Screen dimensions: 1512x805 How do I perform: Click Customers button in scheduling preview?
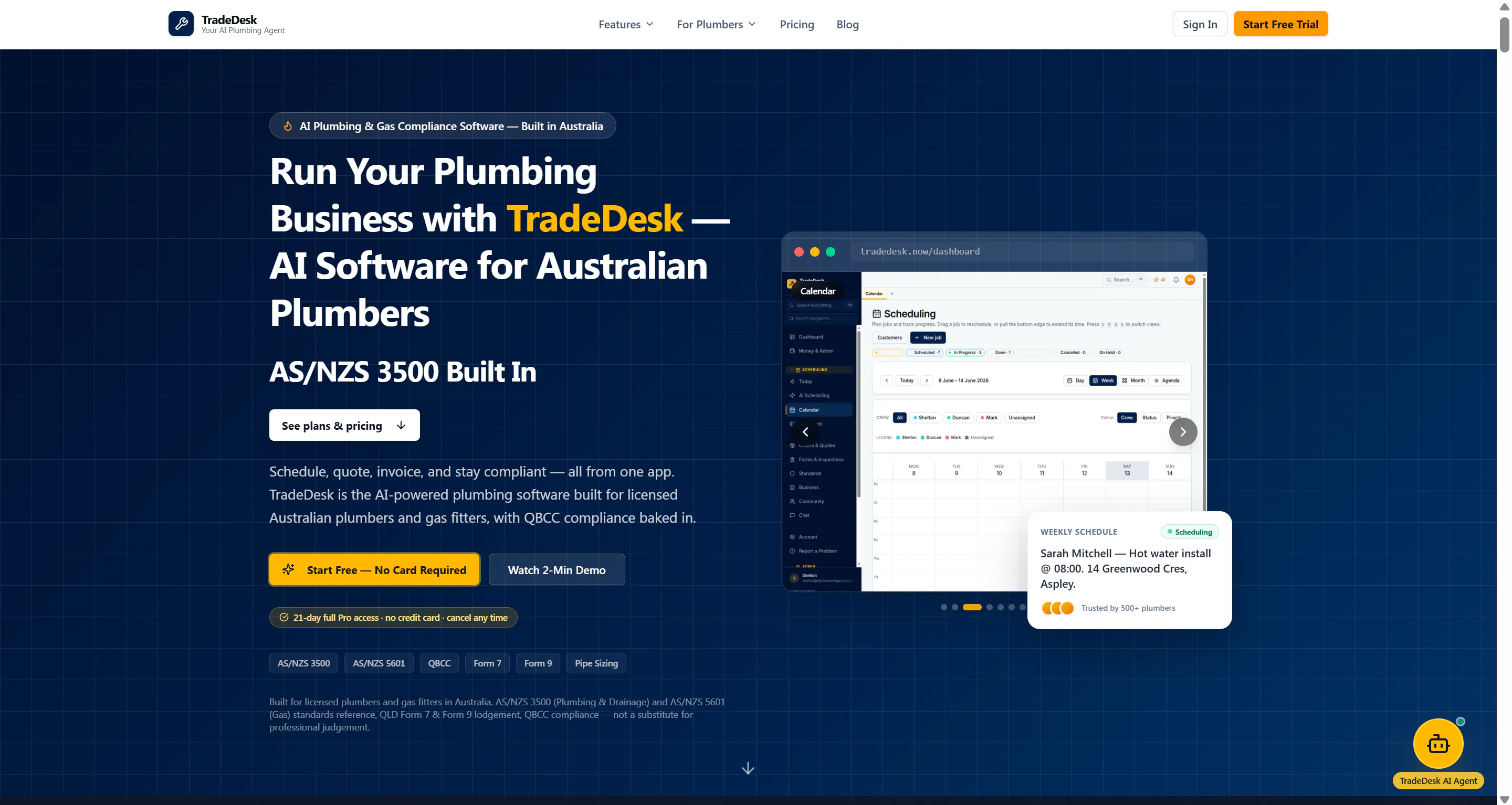click(x=889, y=337)
